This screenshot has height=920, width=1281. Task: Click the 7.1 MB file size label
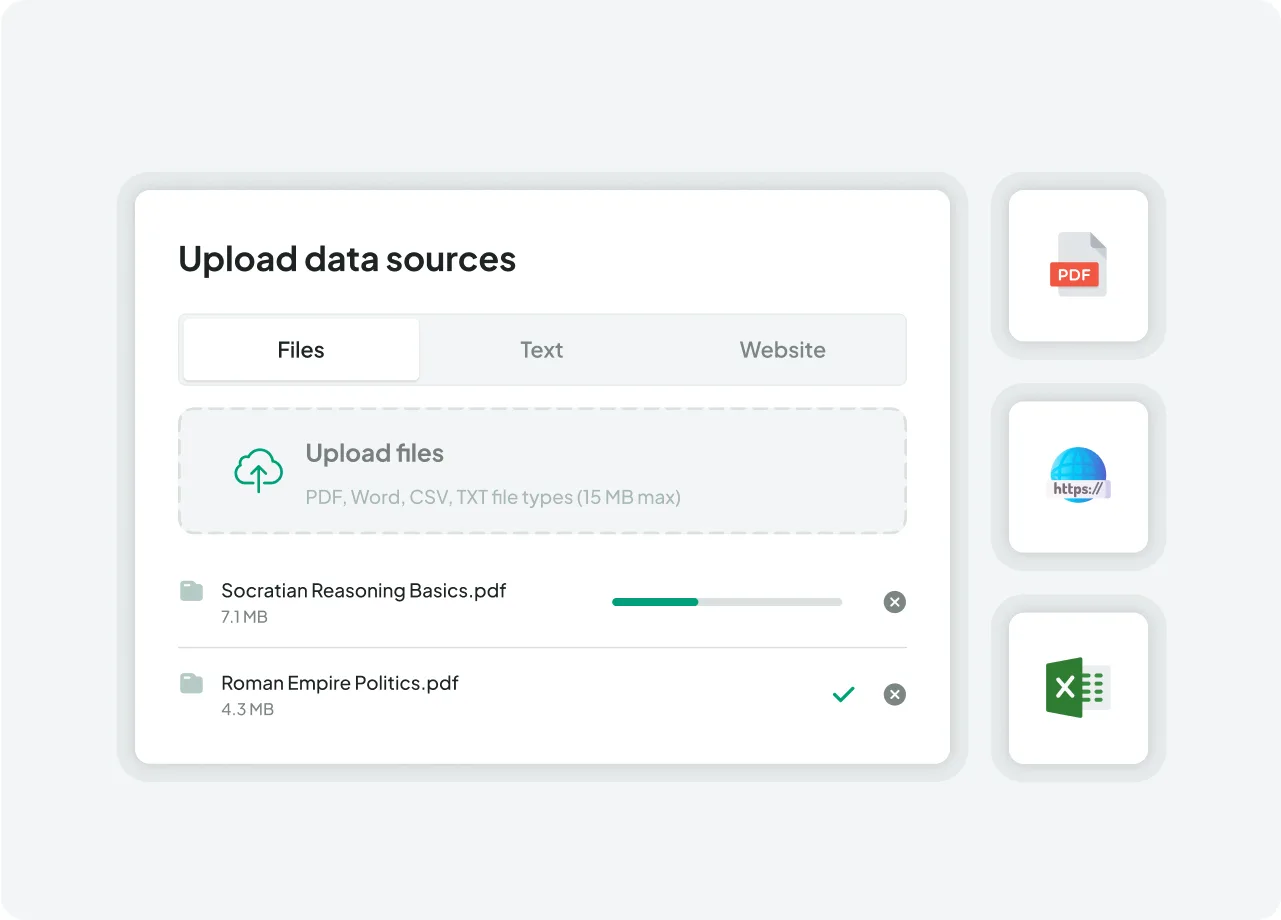point(244,617)
